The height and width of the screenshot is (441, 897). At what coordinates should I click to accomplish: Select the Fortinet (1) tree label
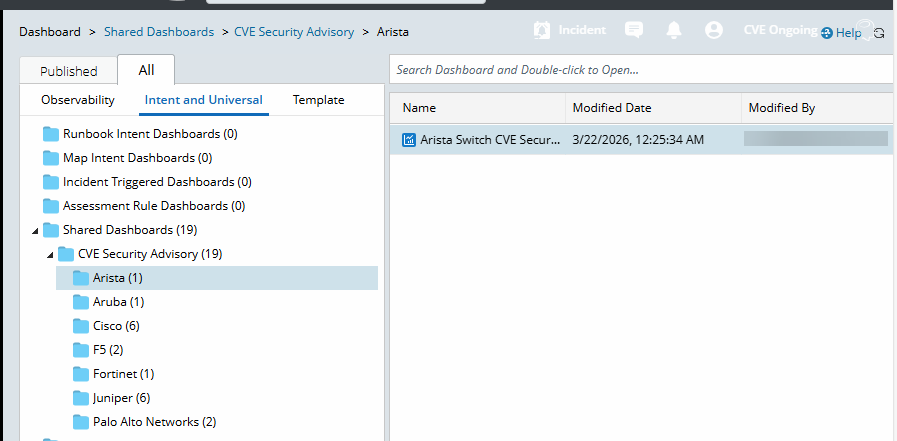point(124,374)
